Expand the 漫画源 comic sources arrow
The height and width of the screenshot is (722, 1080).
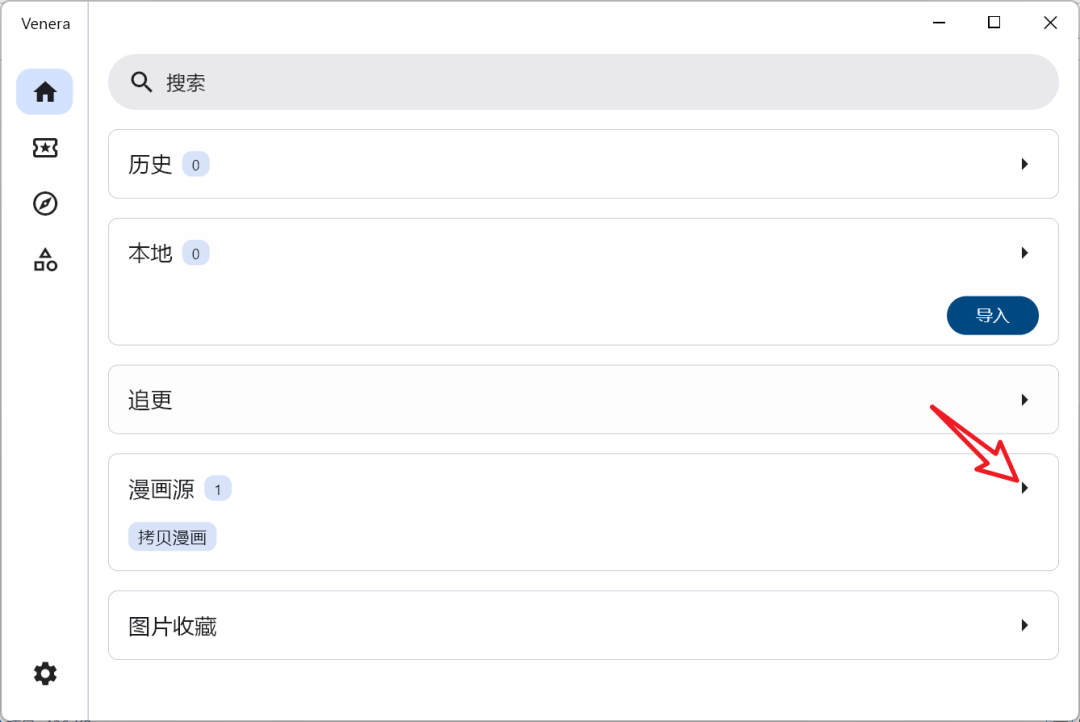pos(1024,488)
